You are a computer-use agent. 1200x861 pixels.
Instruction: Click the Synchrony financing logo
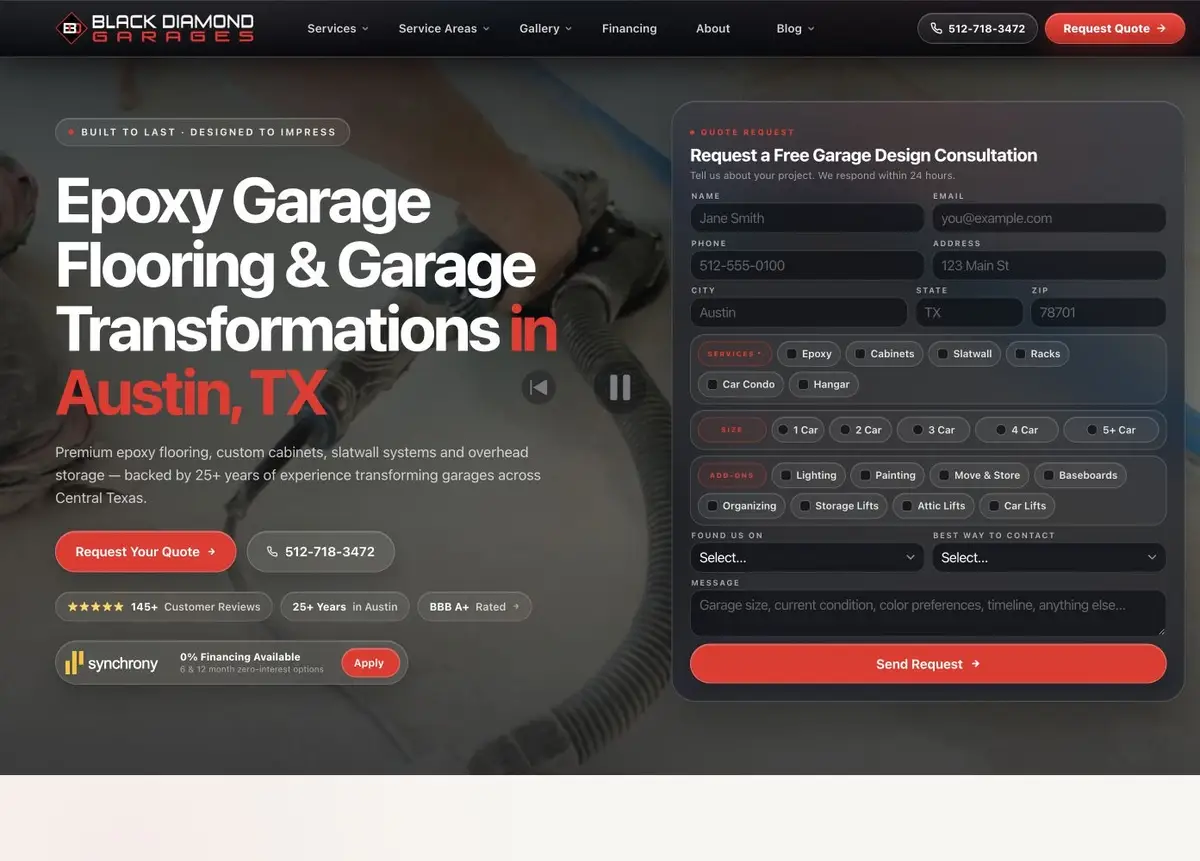click(111, 663)
